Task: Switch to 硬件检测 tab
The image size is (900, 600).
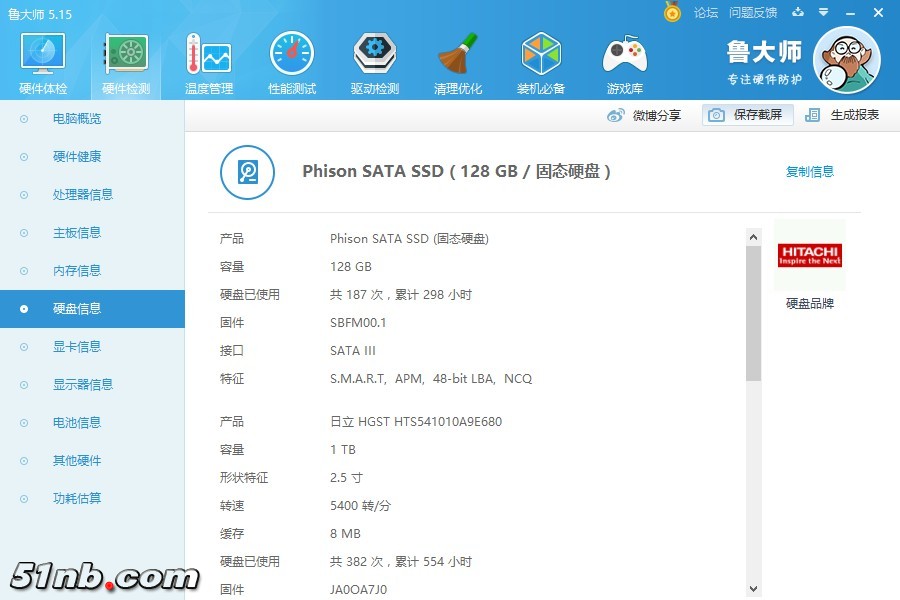Action: point(126,62)
